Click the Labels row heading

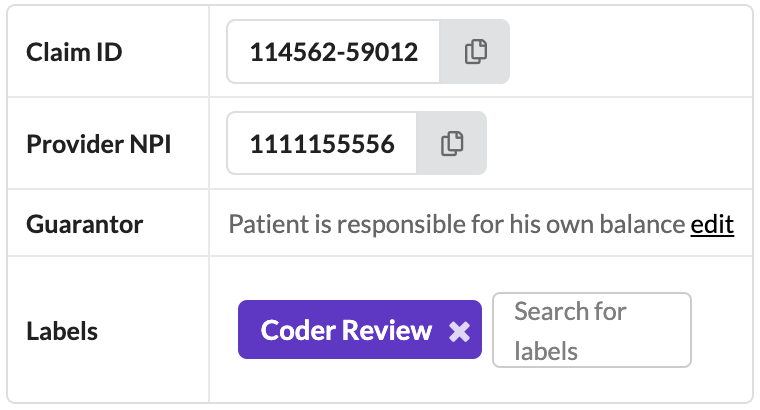(x=62, y=331)
